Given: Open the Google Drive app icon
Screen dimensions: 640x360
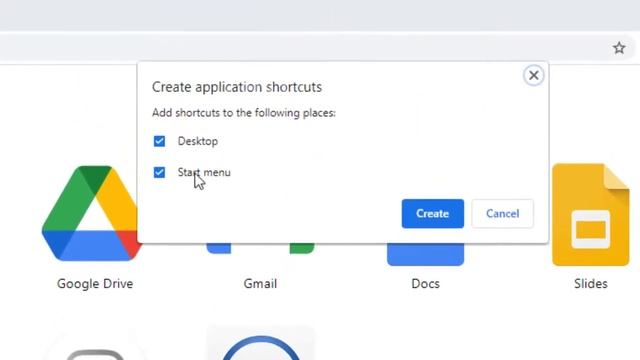Looking at the screenshot, I should (x=91, y=213).
